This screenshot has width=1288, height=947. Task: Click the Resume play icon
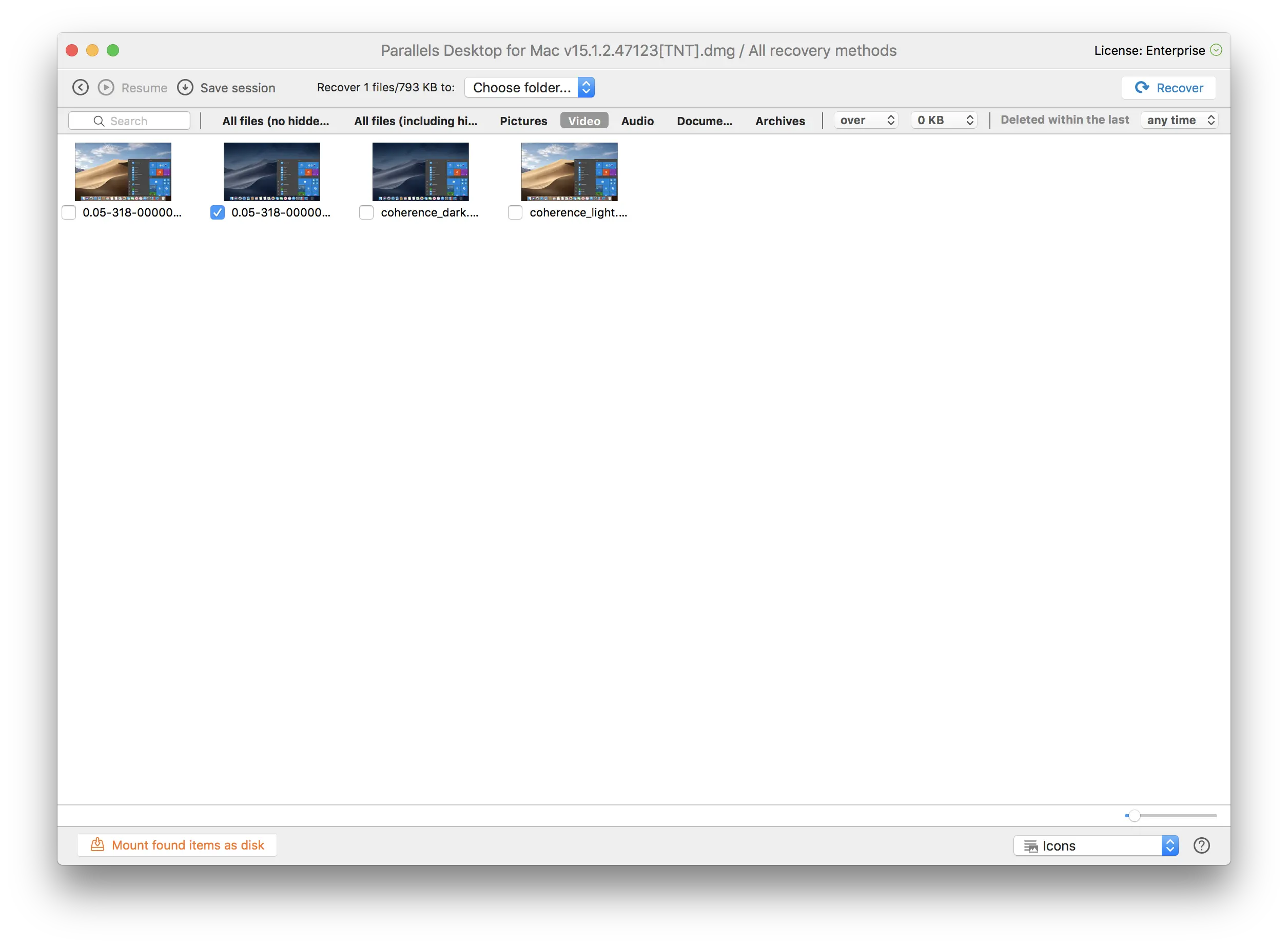tap(106, 88)
